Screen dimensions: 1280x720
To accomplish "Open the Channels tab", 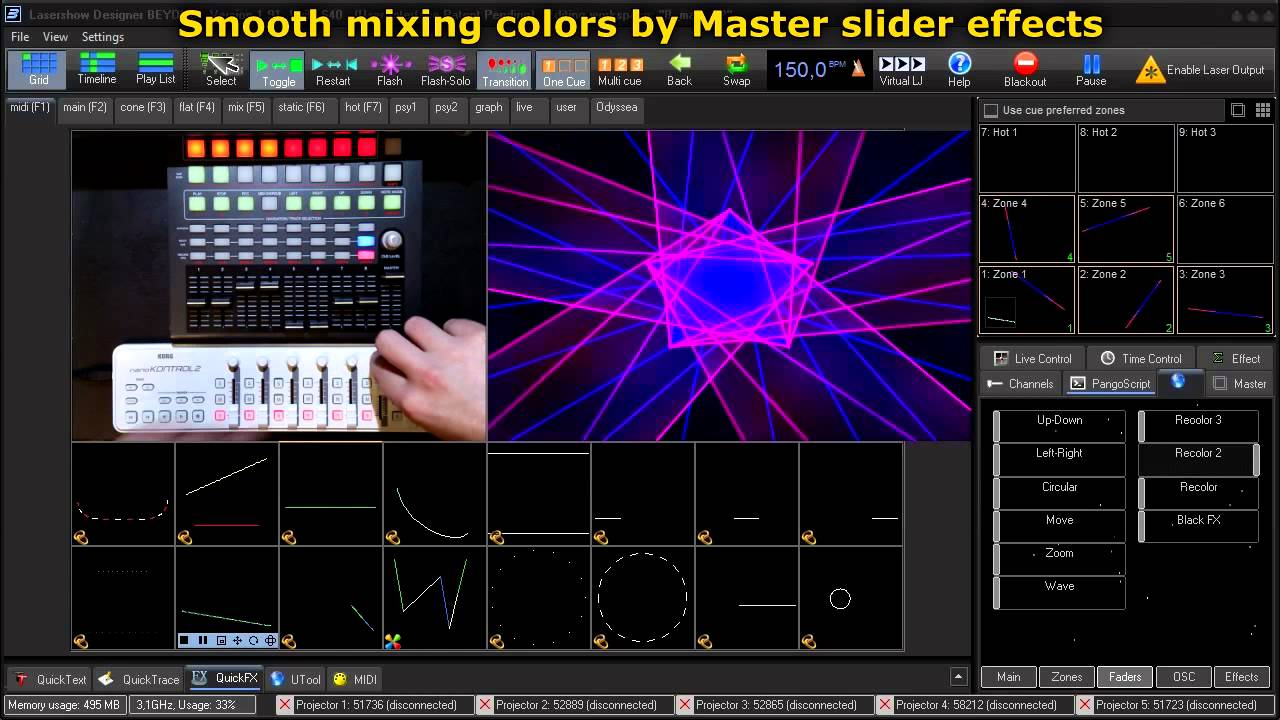I will [x=1019, y=383].
